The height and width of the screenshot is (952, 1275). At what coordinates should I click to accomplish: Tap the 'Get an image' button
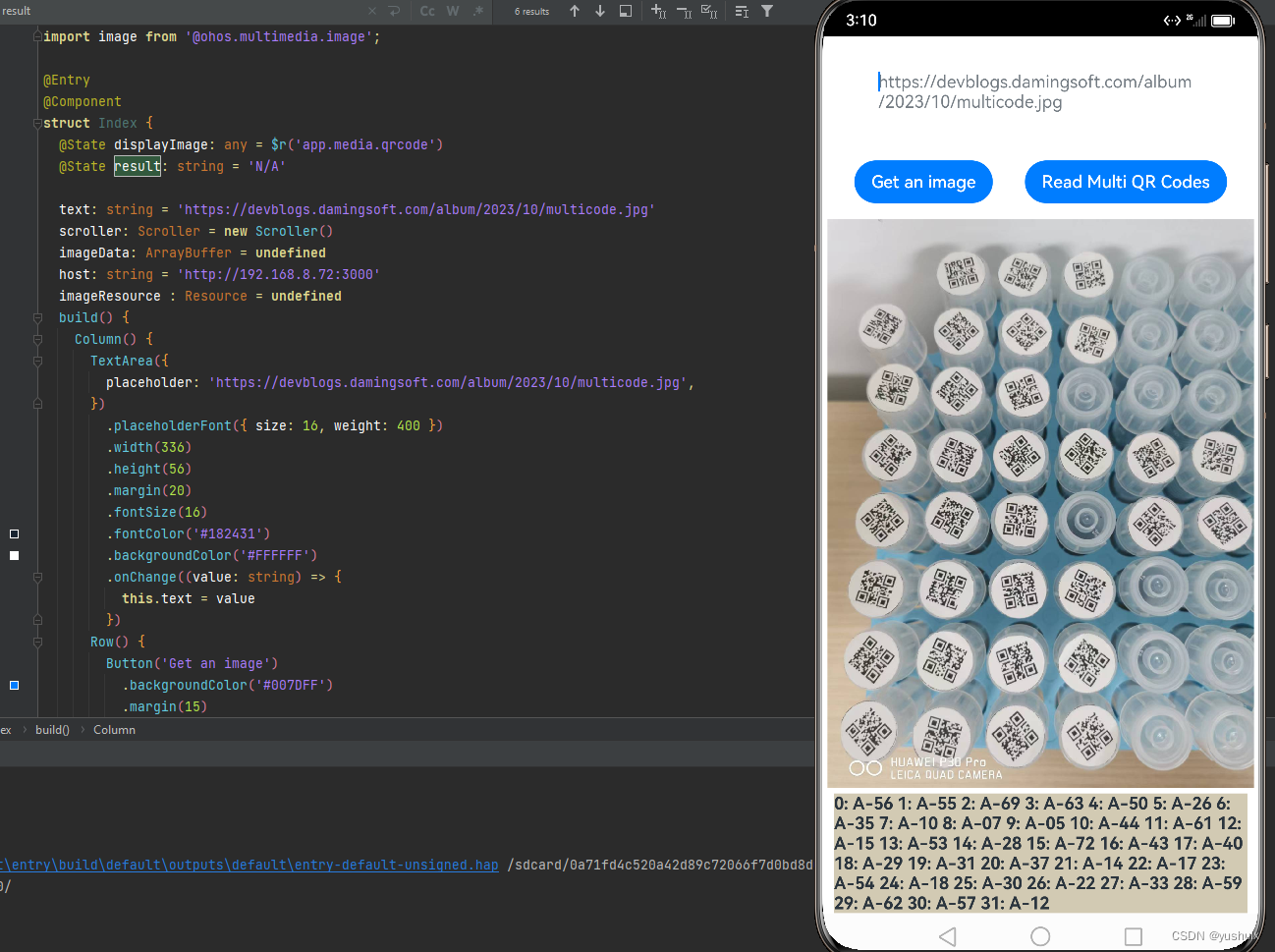[x=923, y=182]
